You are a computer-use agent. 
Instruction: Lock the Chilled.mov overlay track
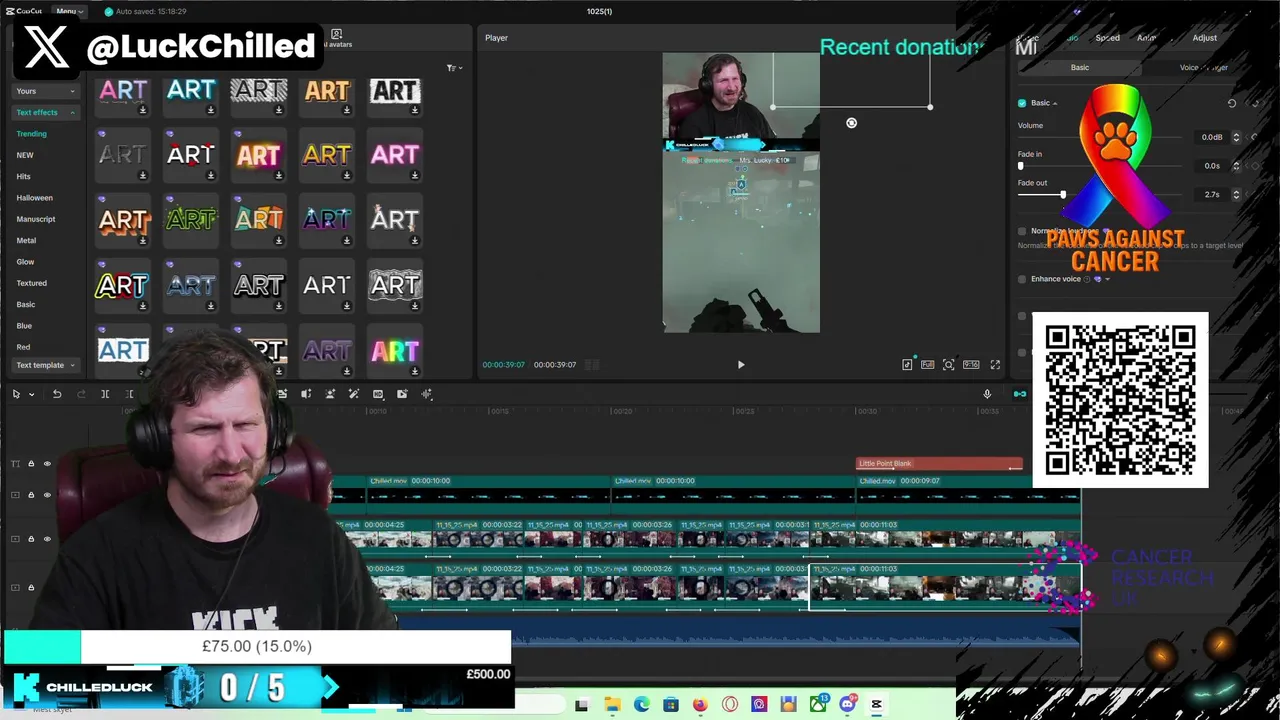pos(31,495)
